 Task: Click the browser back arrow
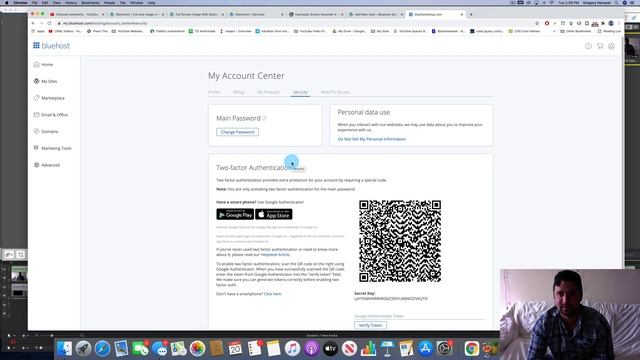click(x=33, y=23)
